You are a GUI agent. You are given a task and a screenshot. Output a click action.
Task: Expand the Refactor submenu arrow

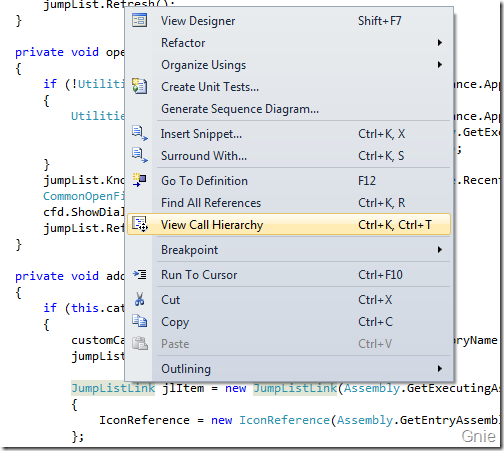click(440, 43)
